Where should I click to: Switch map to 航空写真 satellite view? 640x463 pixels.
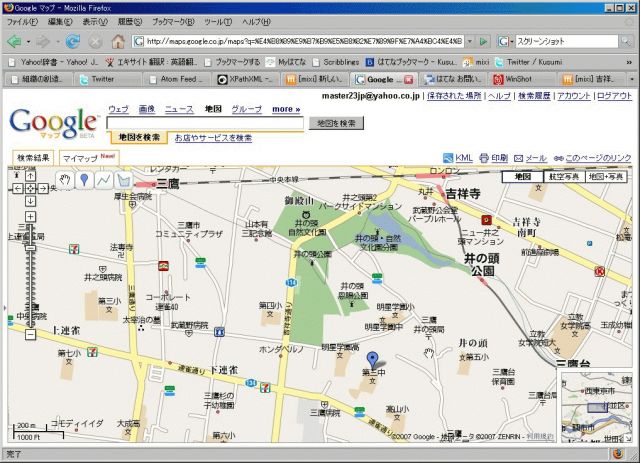(562, 176)
